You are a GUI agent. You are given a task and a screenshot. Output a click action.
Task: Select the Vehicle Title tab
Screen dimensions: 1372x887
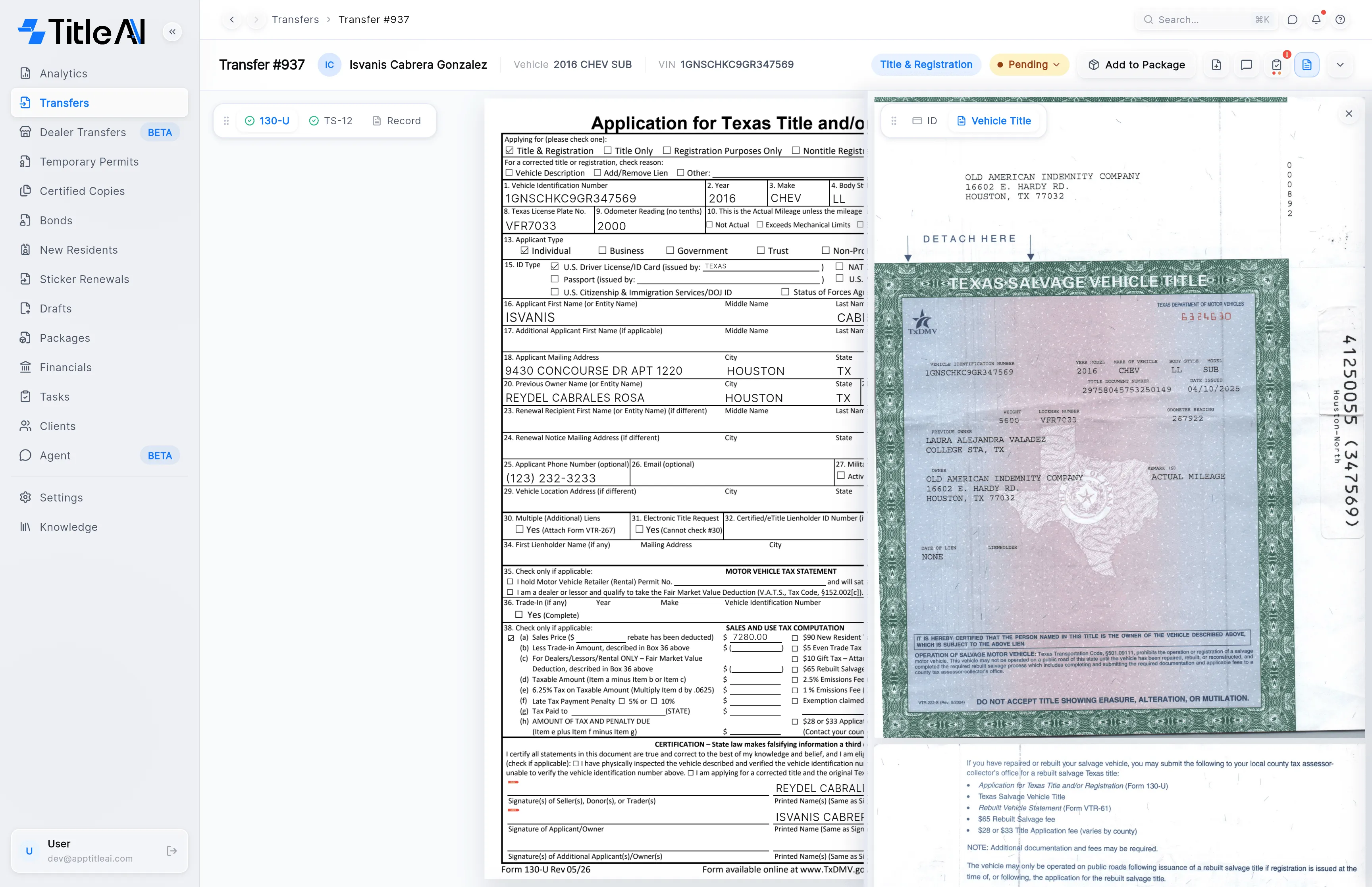tap(994, 120)
